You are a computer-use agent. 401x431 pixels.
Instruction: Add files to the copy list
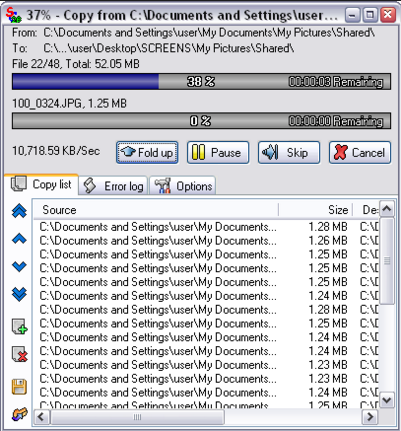[19, 326]
